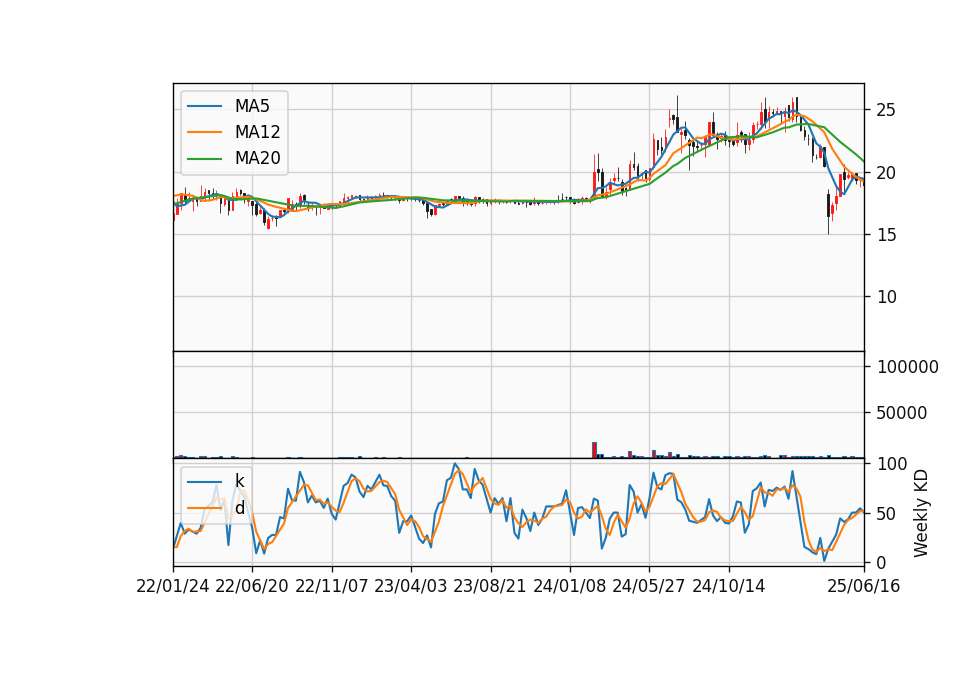Viewport: 960px width, 690px height.
Task: Click the MA5 legend label
Action: pos(252,106)
